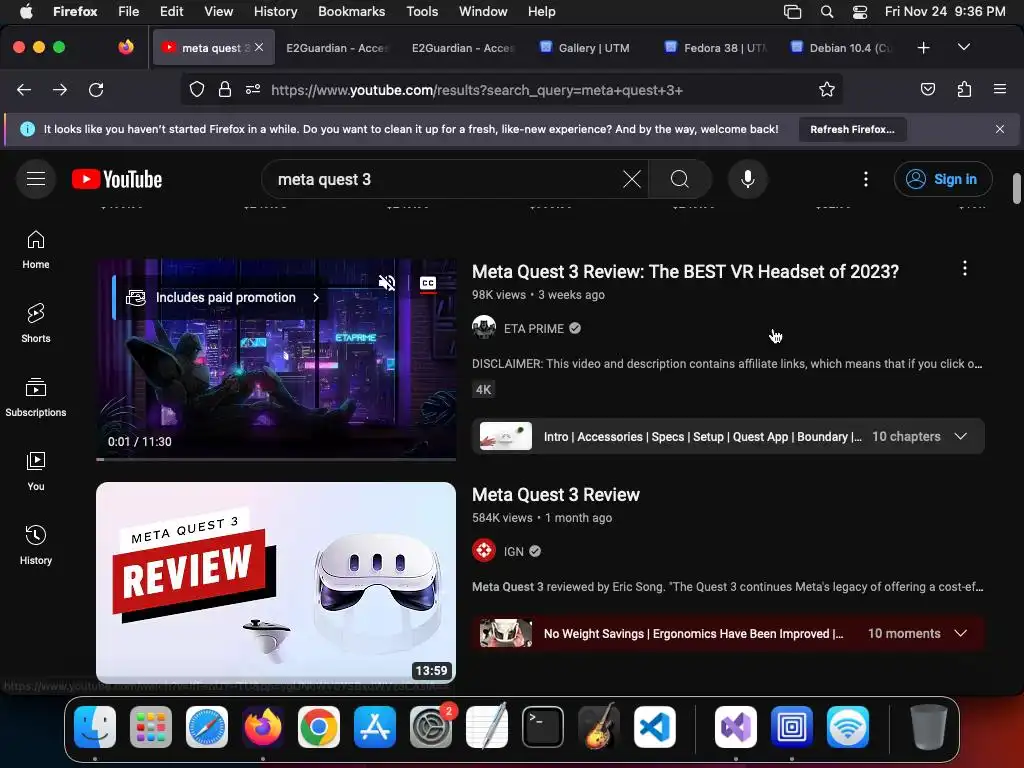Open the You section in sidebar

click(x=36, y=471)
